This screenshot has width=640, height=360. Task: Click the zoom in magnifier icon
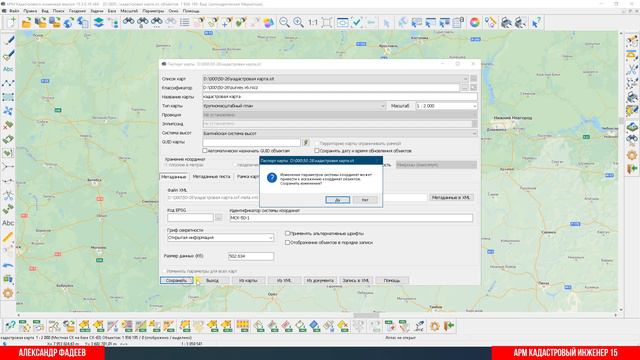click(x=298, y=22)
